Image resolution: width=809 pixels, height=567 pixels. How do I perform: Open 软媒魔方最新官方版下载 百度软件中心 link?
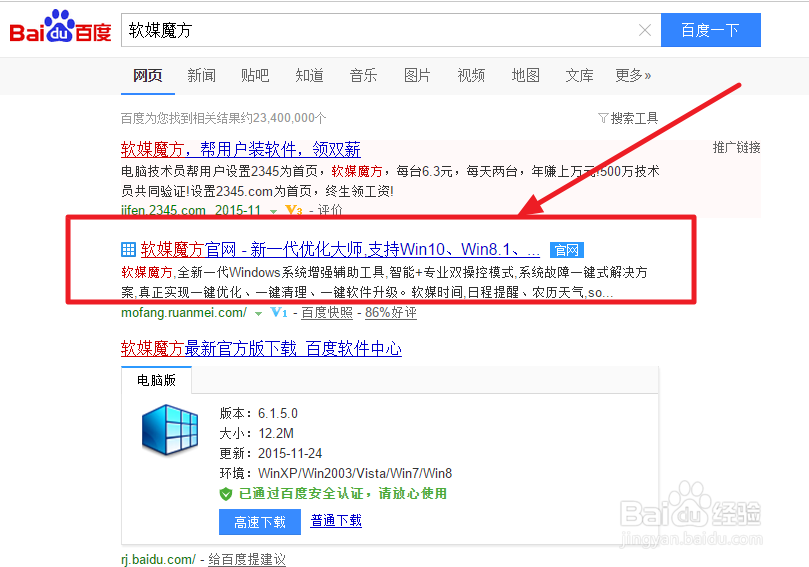261,349
